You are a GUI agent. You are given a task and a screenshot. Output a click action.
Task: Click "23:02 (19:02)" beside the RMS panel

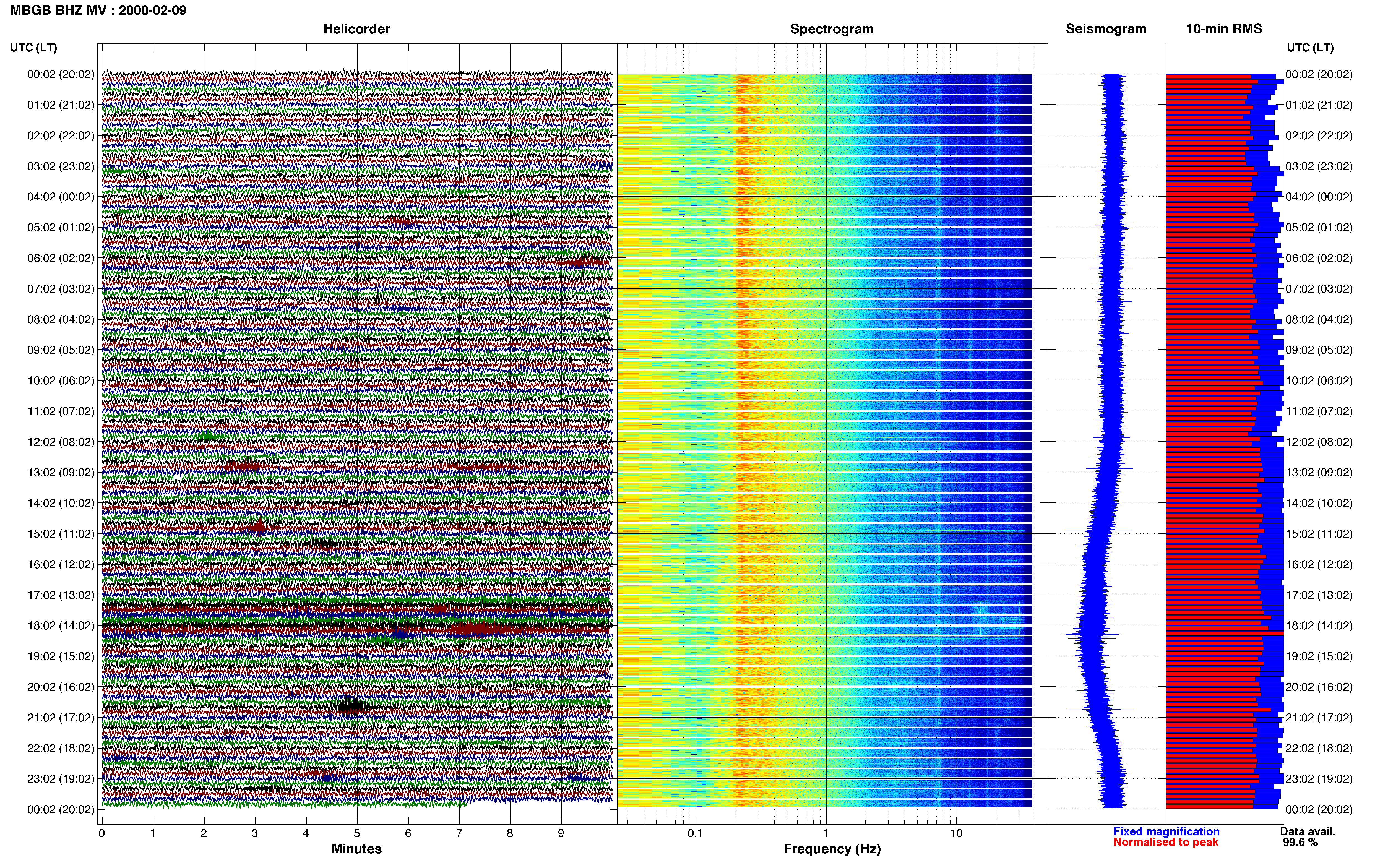[x=1319, y=779]
